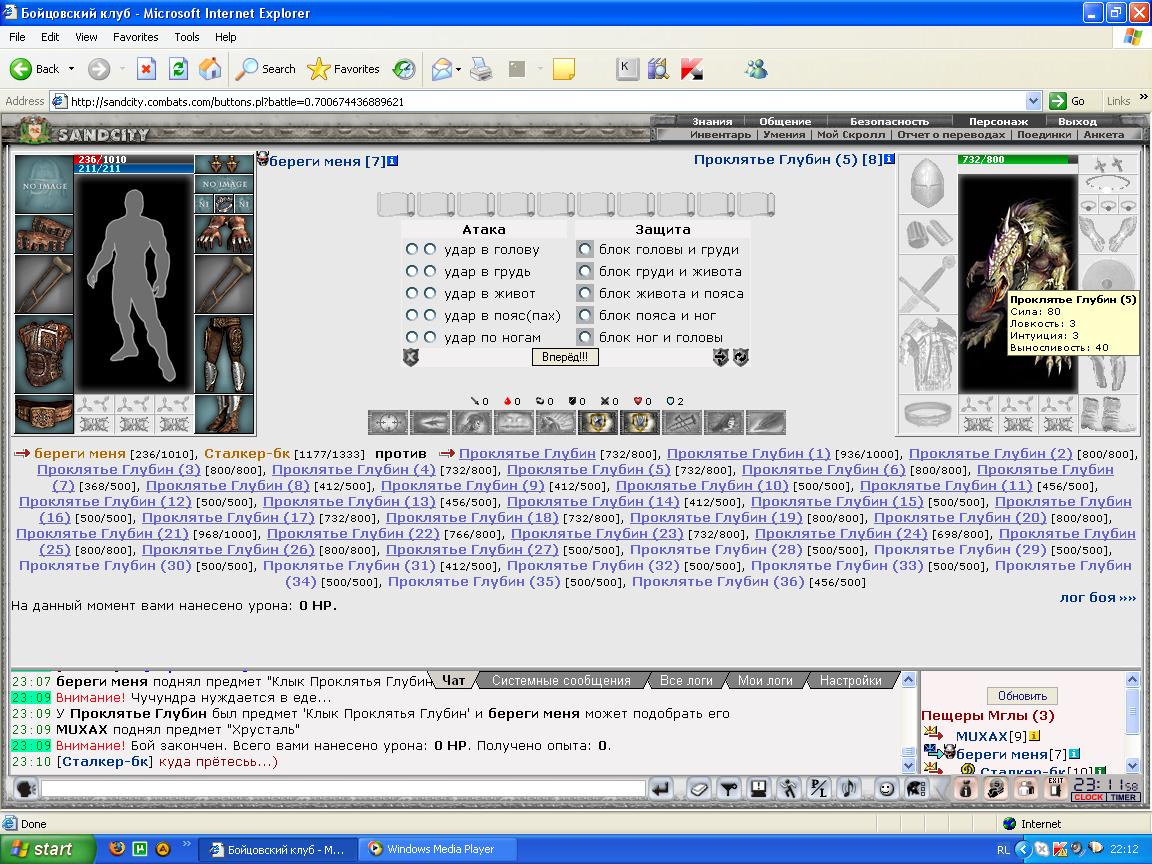Click the Windows start button
Image resolution: width=1152 pixels, height=864 pixels.
click(47, 849)
